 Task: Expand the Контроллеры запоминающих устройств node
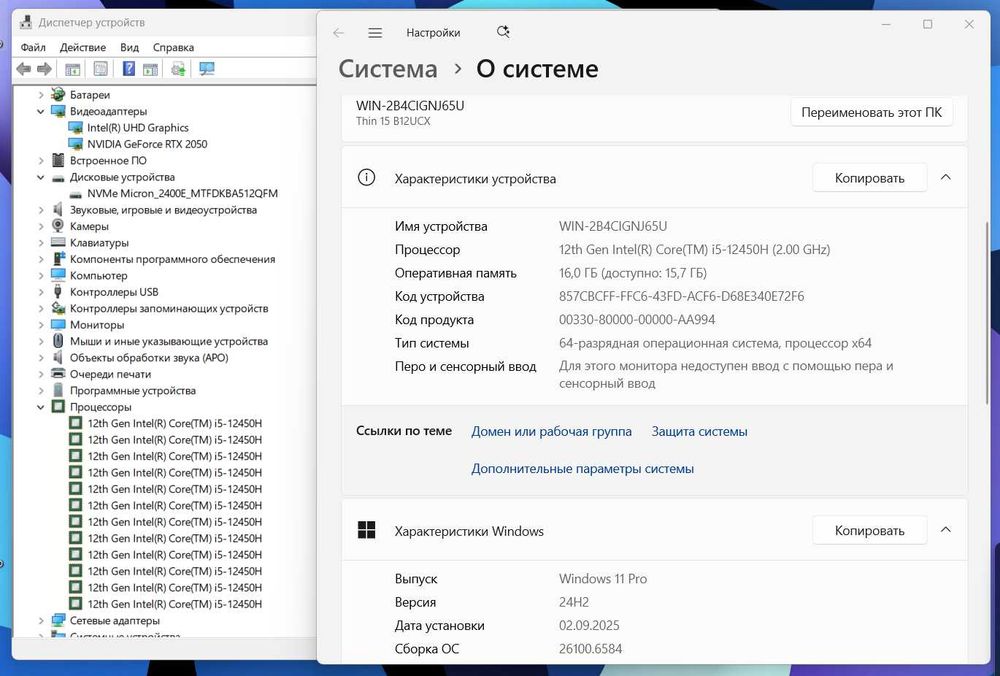tap(41, 308)
